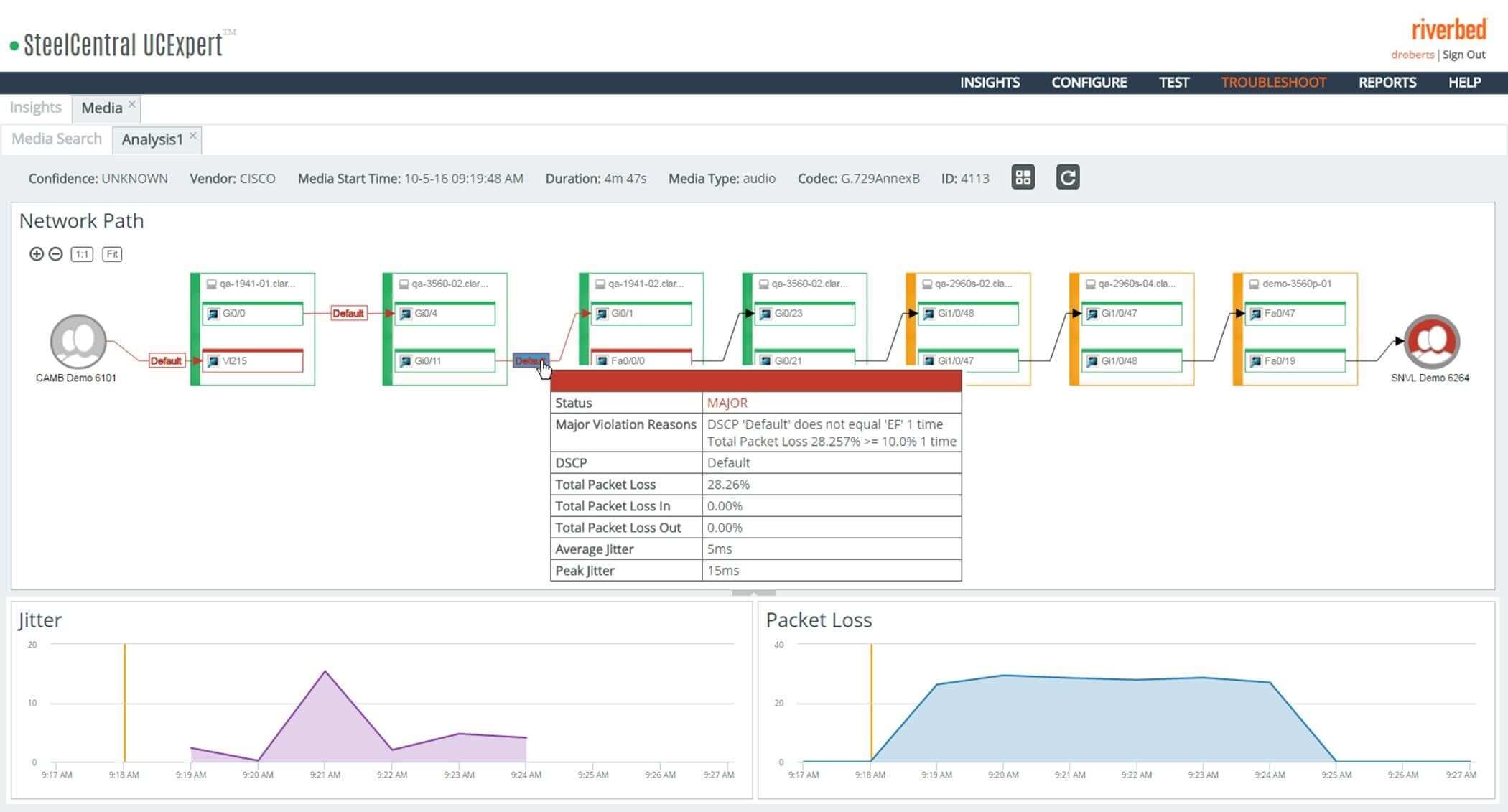Open the TROUBLESHOOT menu

point(1274,83)
